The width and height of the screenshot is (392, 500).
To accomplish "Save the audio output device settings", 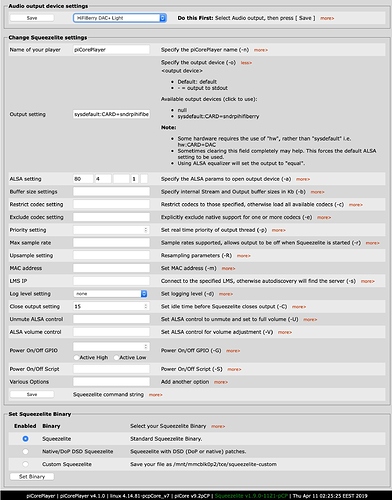I will pos(32,18).
